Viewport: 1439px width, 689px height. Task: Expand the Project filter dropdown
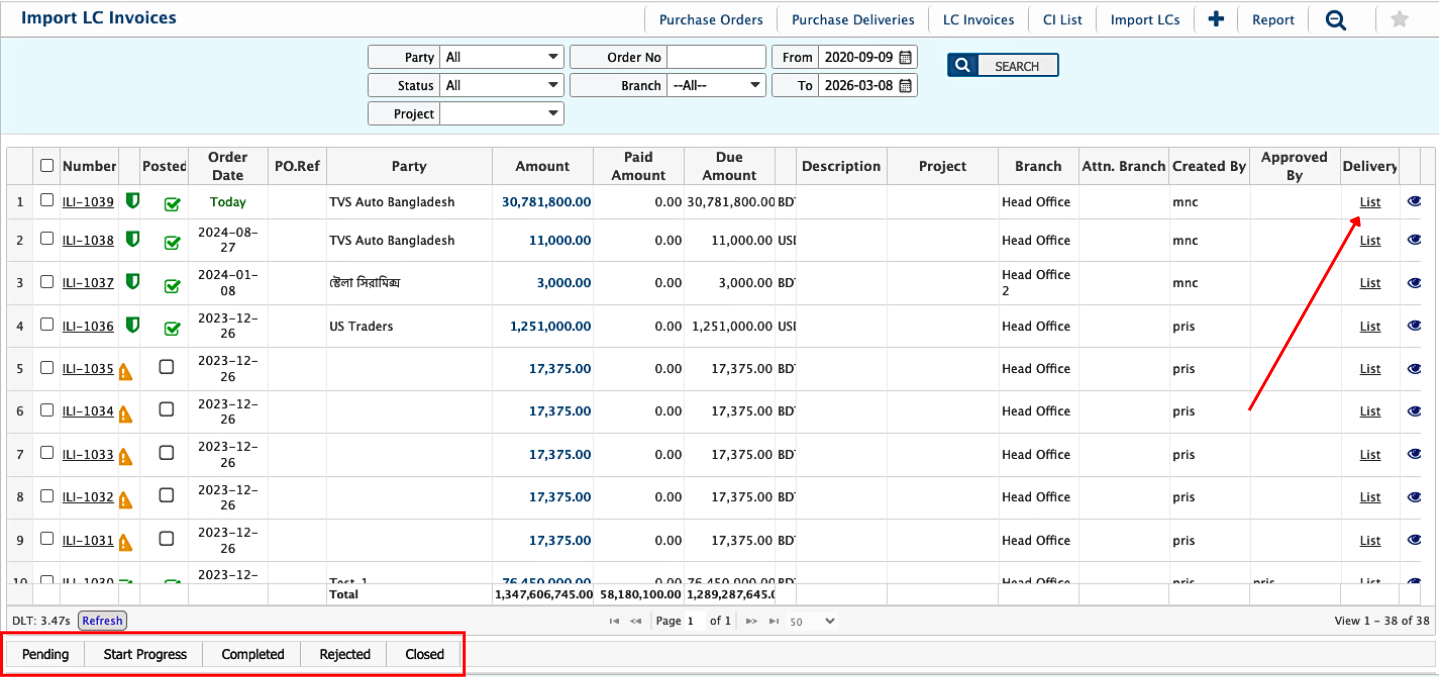coord(501,114)
